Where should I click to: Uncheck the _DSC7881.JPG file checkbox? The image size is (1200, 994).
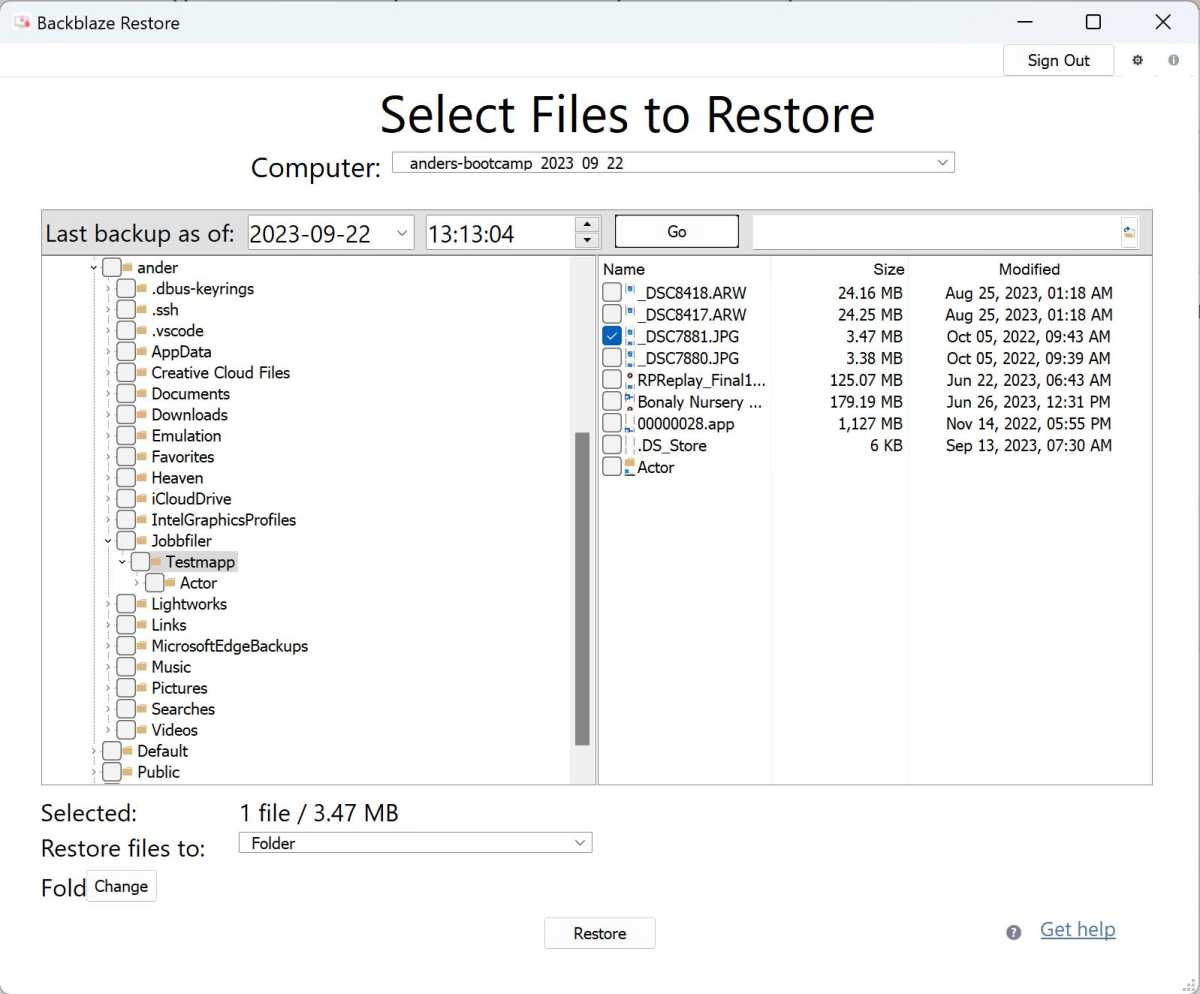pos(612,336)
